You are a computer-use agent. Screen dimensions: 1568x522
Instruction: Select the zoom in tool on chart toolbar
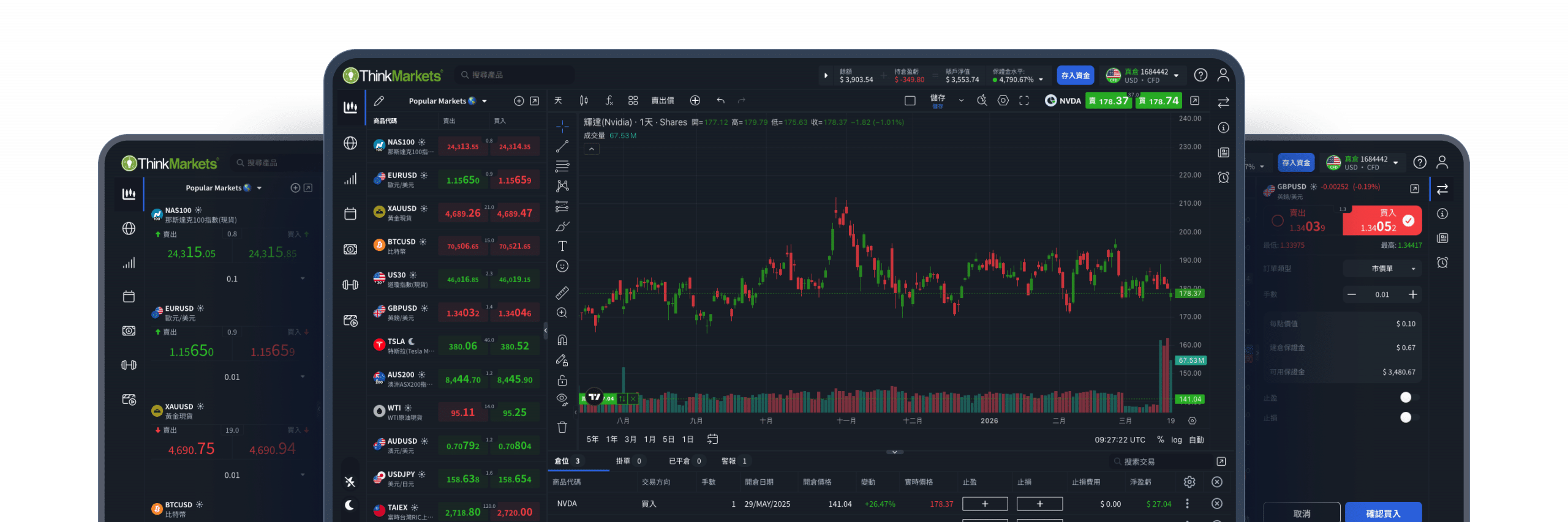point(562,313)
